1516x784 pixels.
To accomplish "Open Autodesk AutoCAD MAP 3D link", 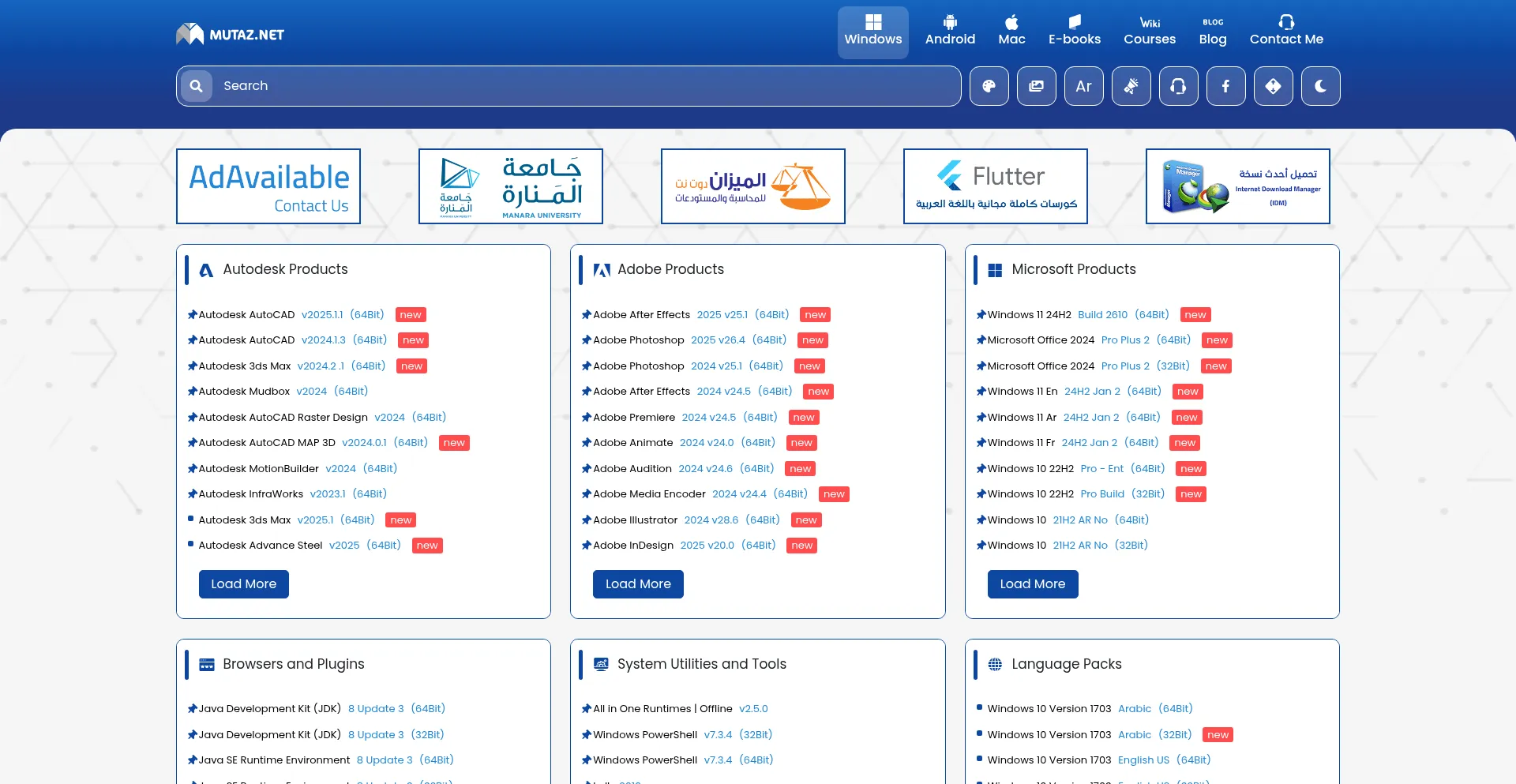I will click(313, 443).
